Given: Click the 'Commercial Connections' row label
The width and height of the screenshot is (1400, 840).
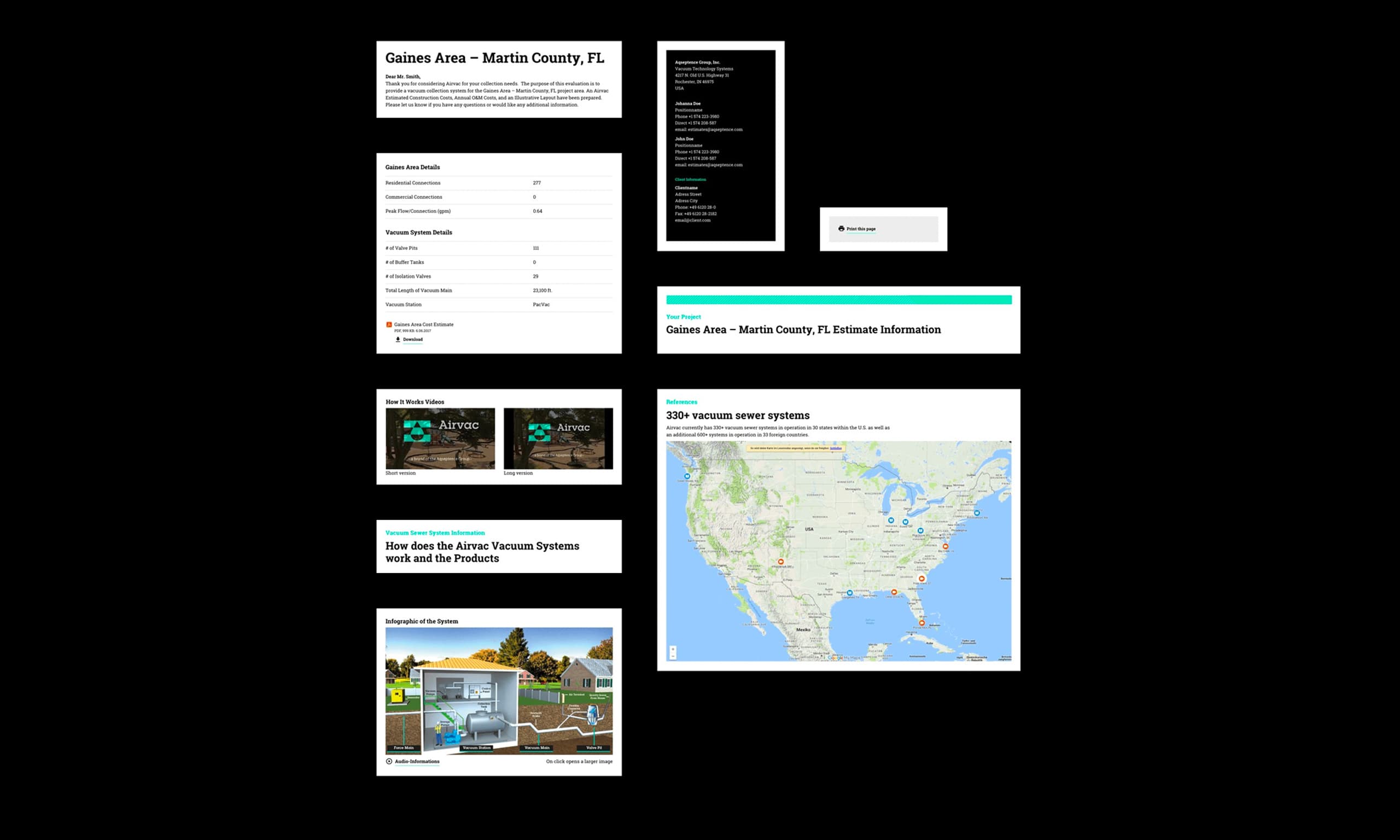Looking at the screenshot, I should pyautogui.click(x=413, y=197).
